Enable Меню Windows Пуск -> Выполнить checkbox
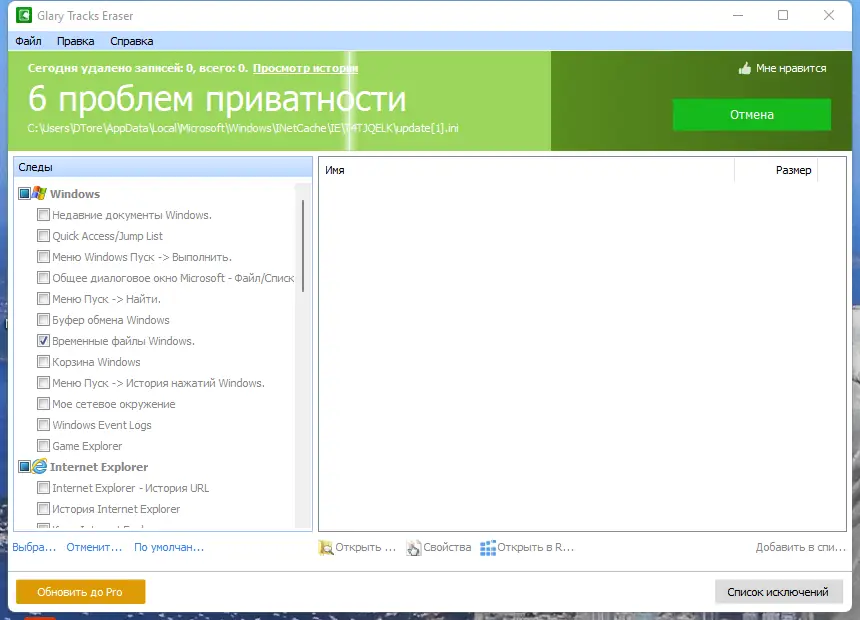The image size is (860, 620). [x=43, y=256]
